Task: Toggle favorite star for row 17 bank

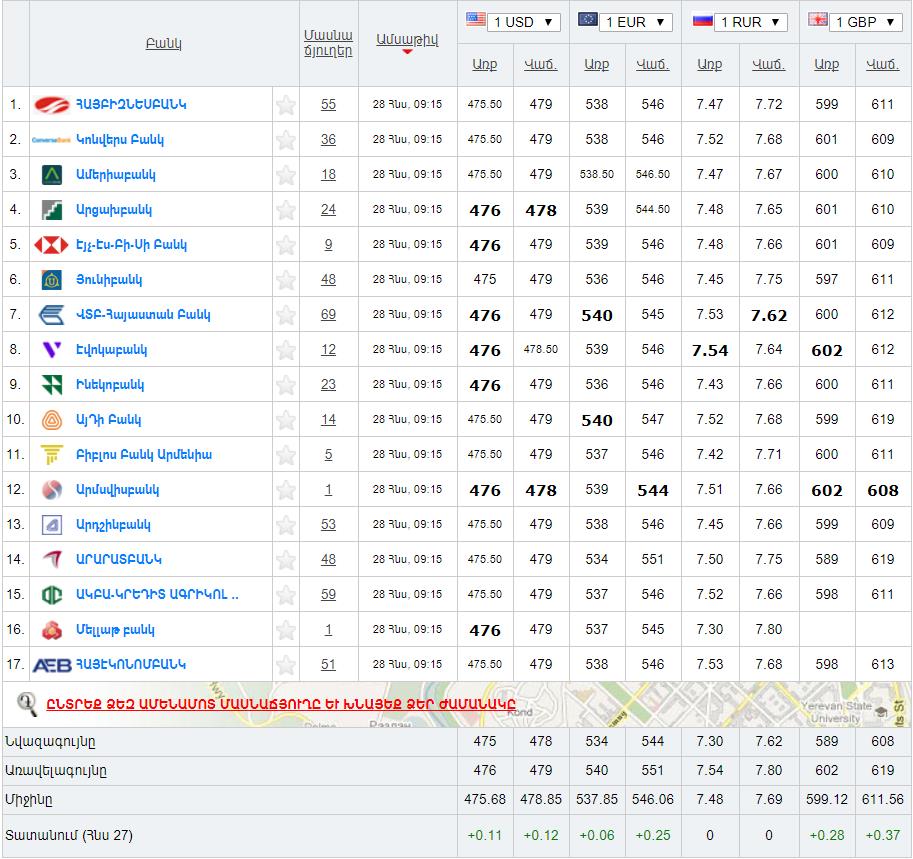Action: pyautogui.click(x=286, y=665)
